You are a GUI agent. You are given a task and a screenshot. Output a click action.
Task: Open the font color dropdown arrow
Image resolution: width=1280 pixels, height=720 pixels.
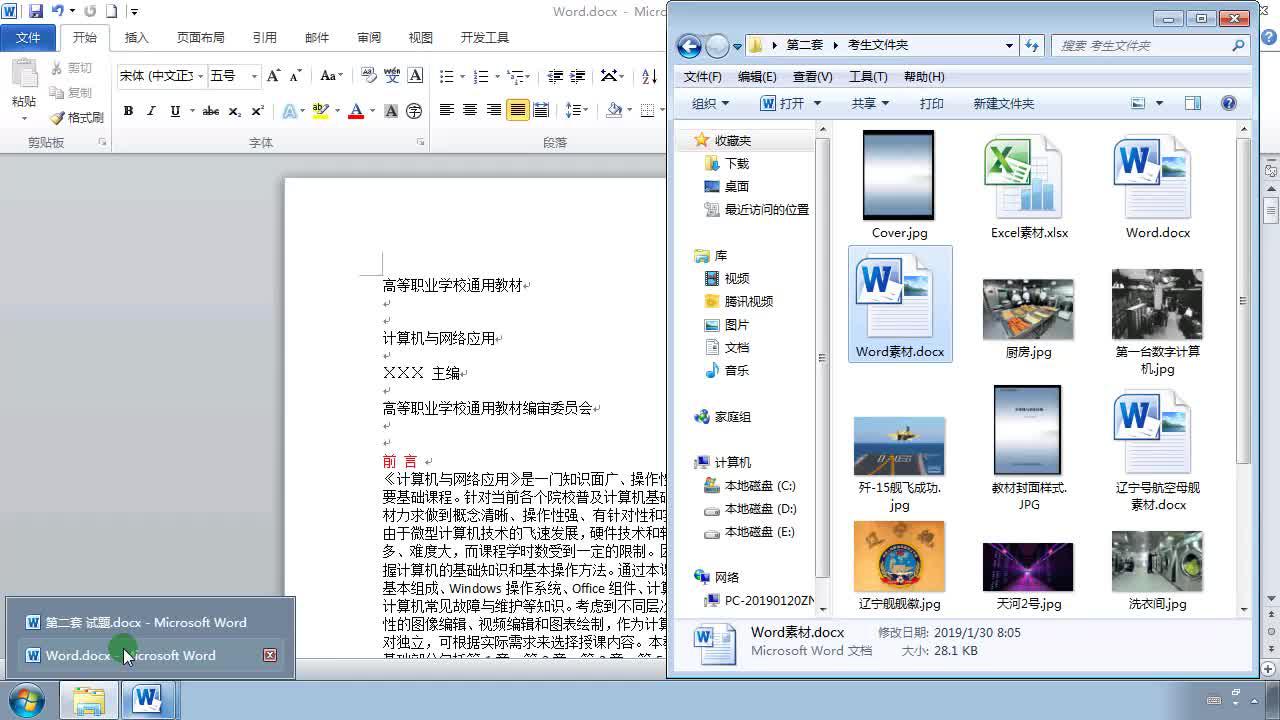tap(371, 111)
